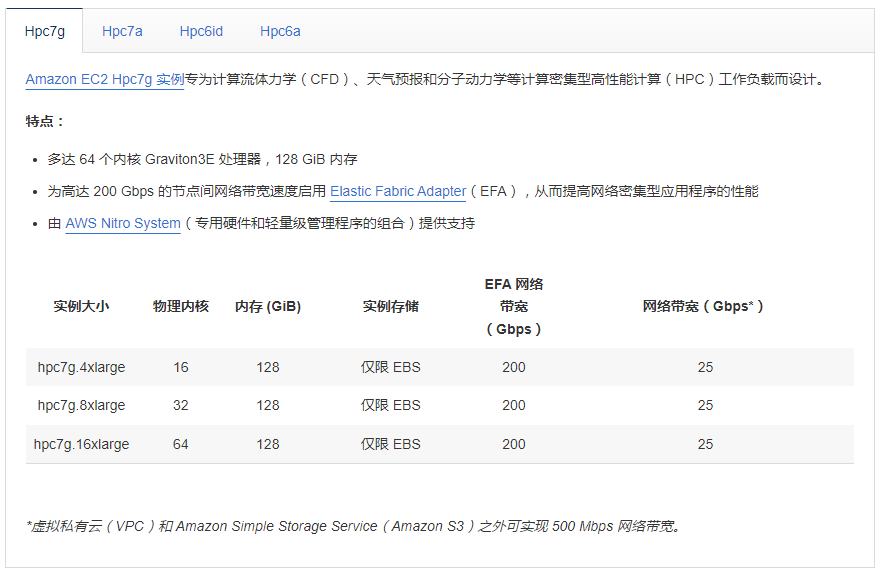Select the Hpc7g tab

coord(44,31)
